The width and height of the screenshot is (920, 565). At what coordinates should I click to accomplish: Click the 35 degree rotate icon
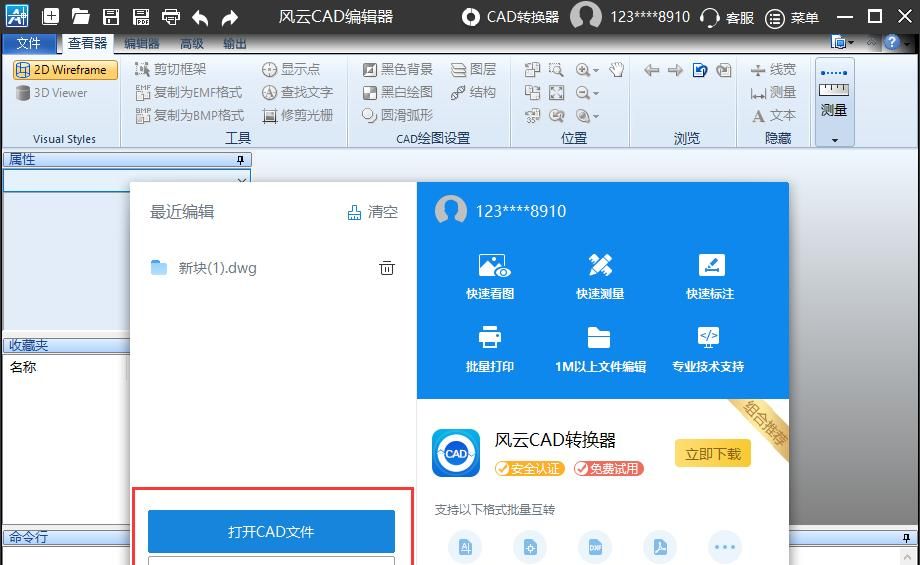(x=532, y=116)
